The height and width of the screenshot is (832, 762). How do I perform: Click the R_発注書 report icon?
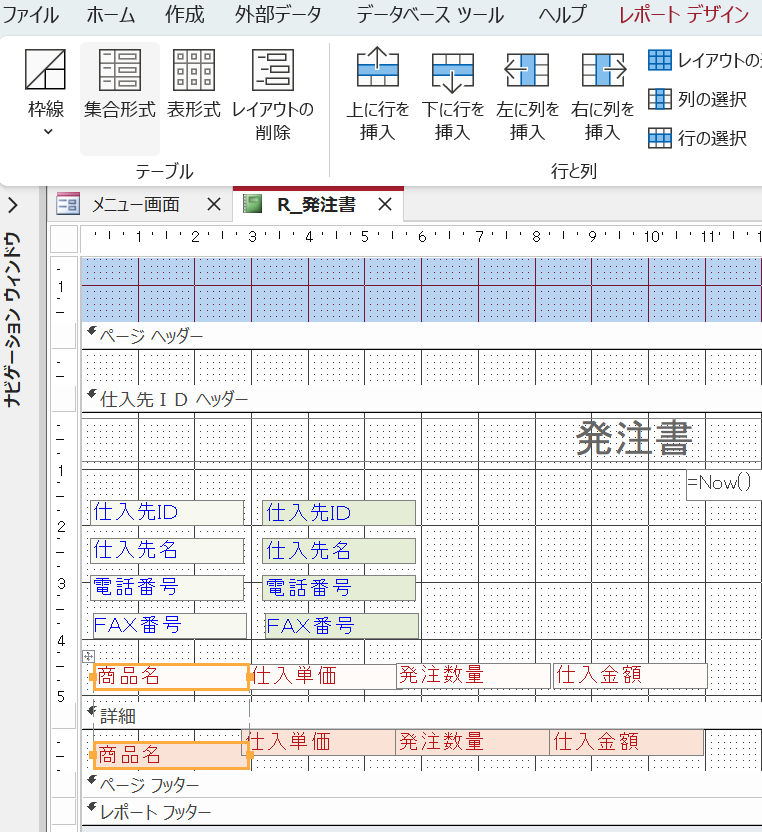253,204
